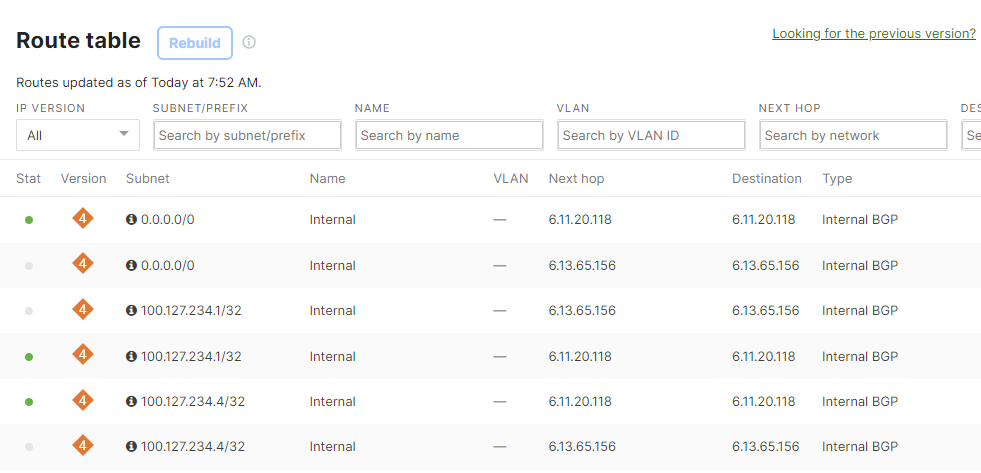
Task: Sort by the Next hop column header
Action: 576,179
